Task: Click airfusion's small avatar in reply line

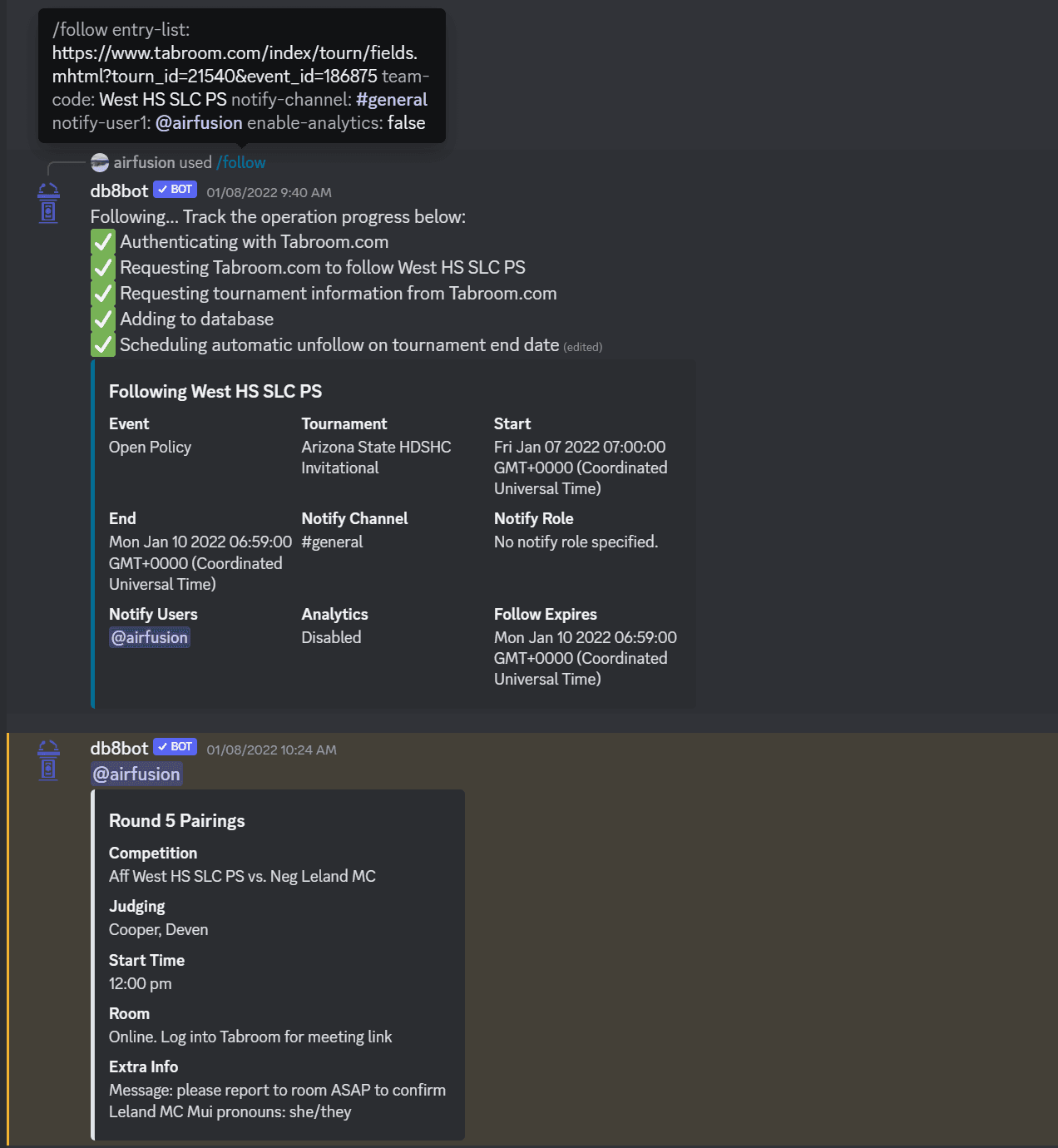Action: point(100,162)
